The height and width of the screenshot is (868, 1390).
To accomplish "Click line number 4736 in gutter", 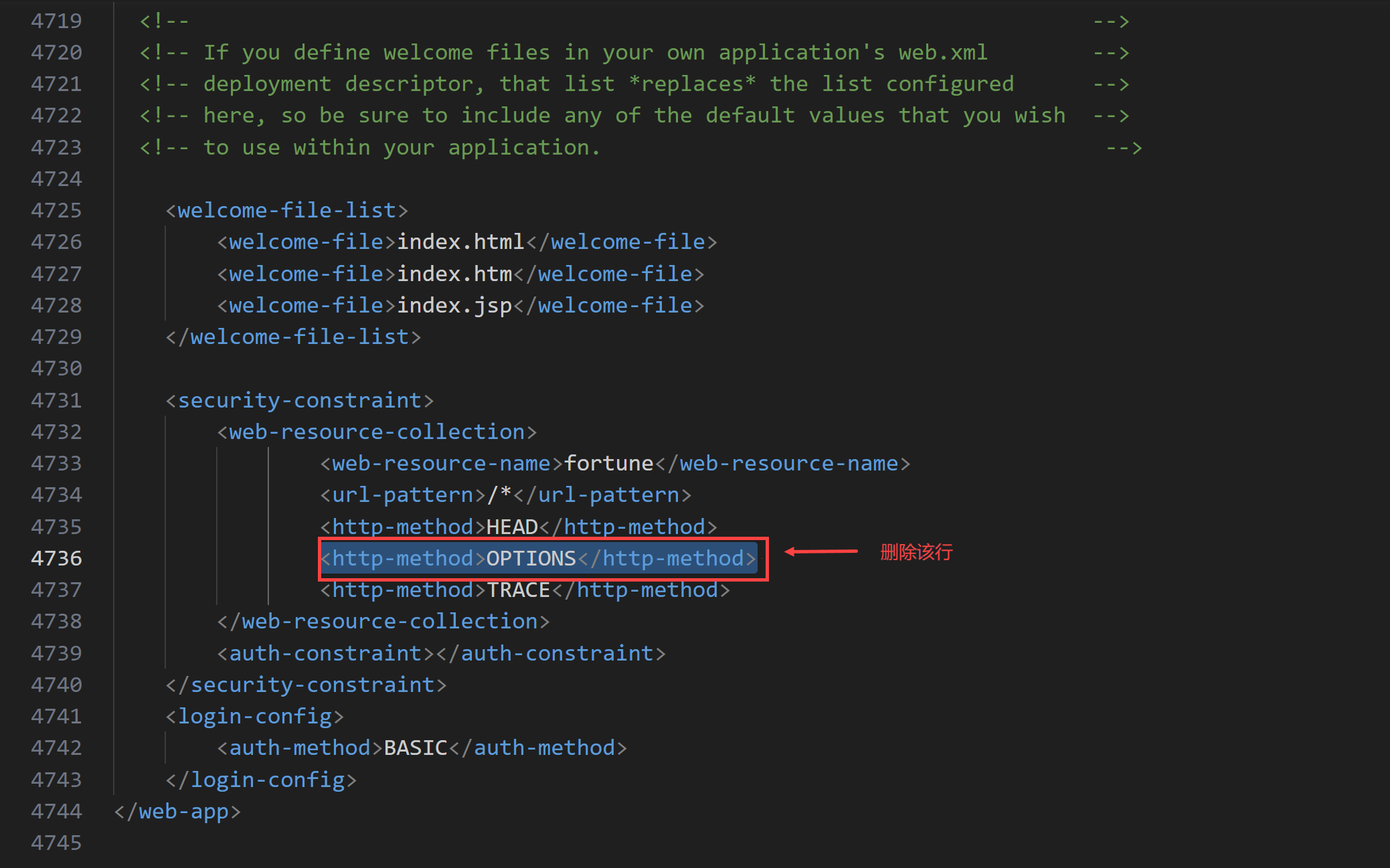I will click(56, 558).
